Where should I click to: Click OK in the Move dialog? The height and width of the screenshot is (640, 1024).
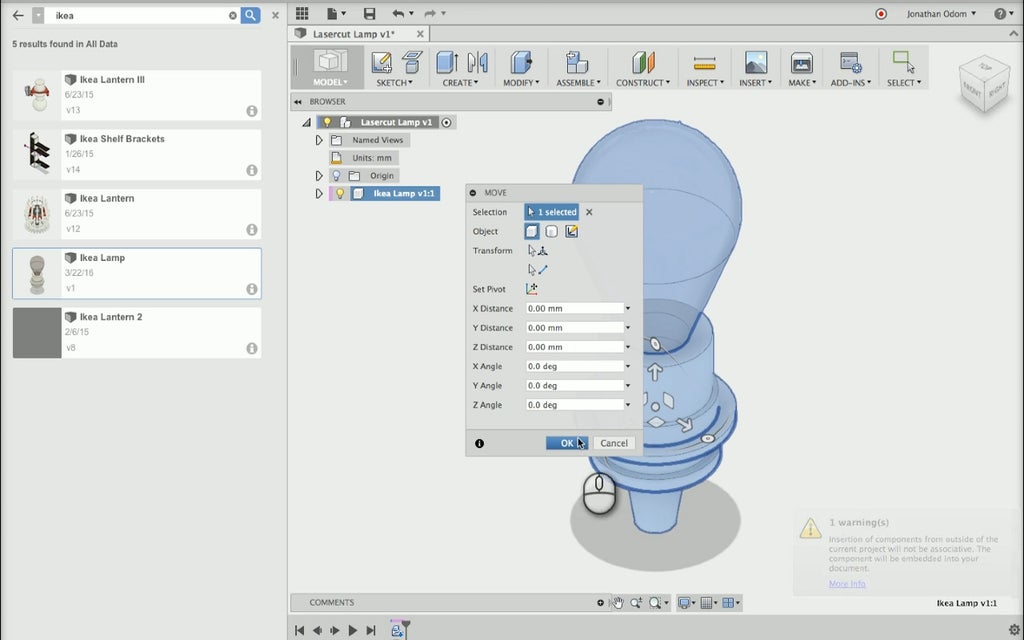pos(566,443)
